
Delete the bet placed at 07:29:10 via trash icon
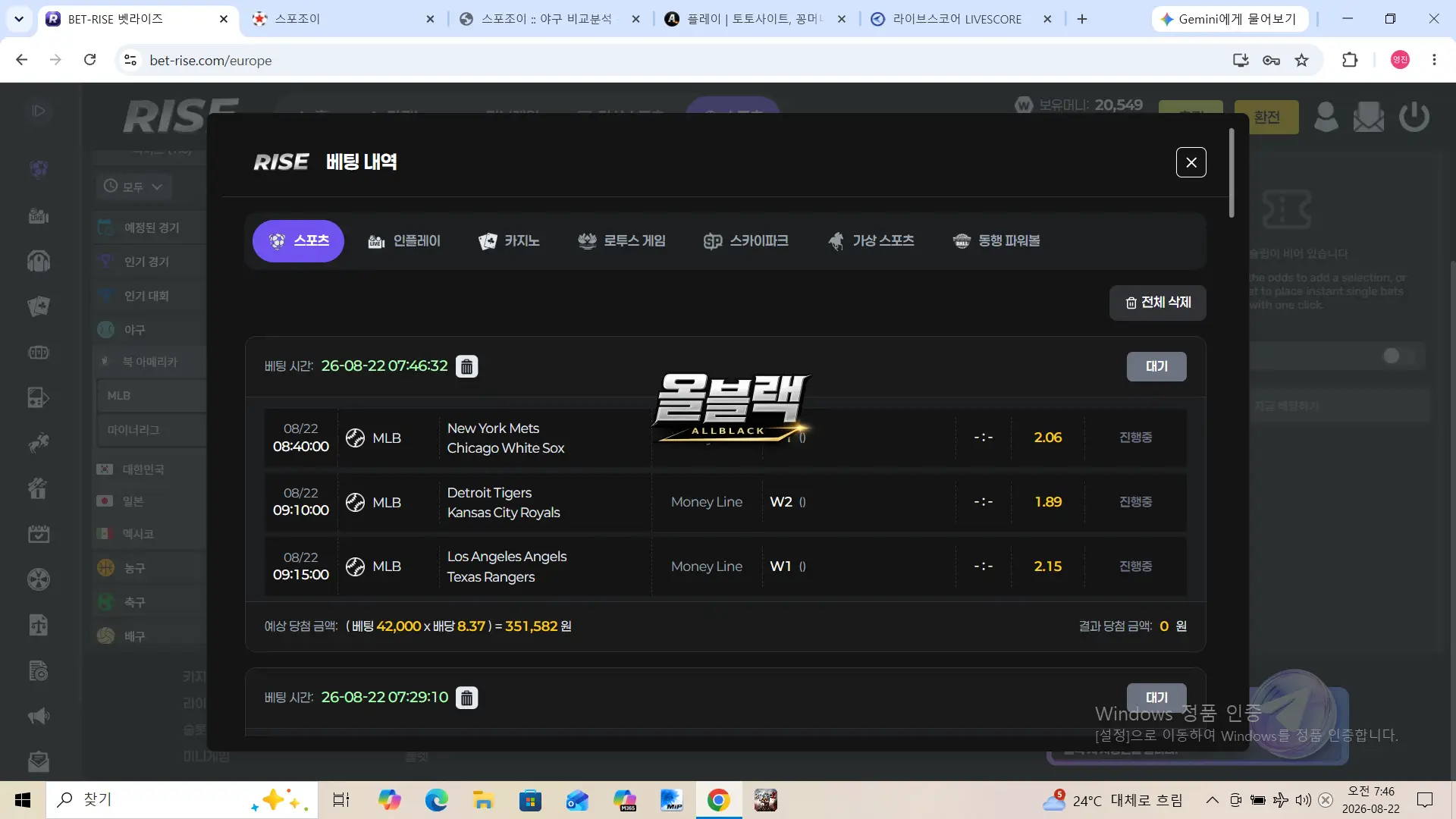point(467,698)
